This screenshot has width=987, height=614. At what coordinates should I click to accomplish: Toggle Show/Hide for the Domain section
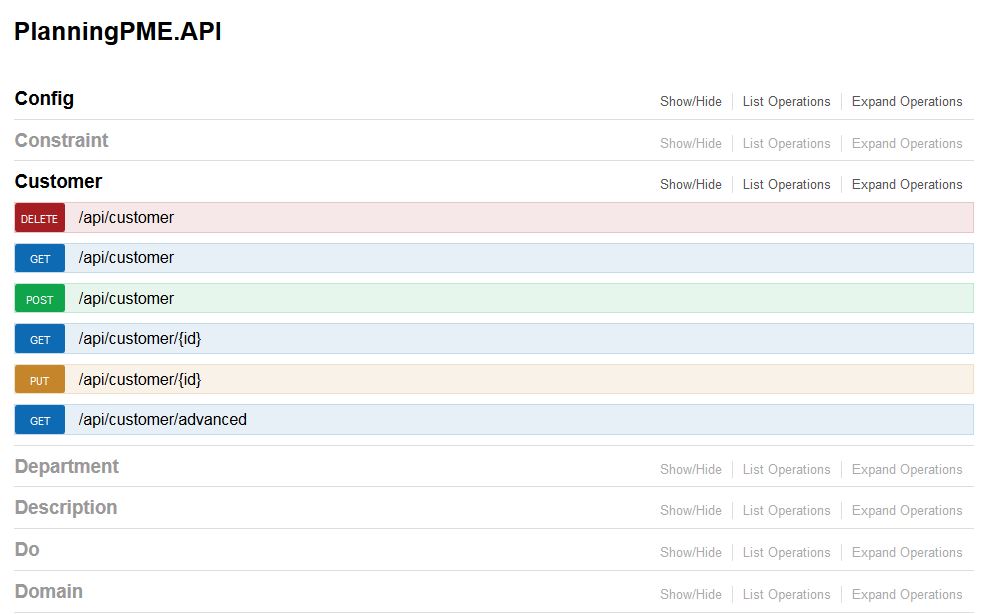(690, 595)
